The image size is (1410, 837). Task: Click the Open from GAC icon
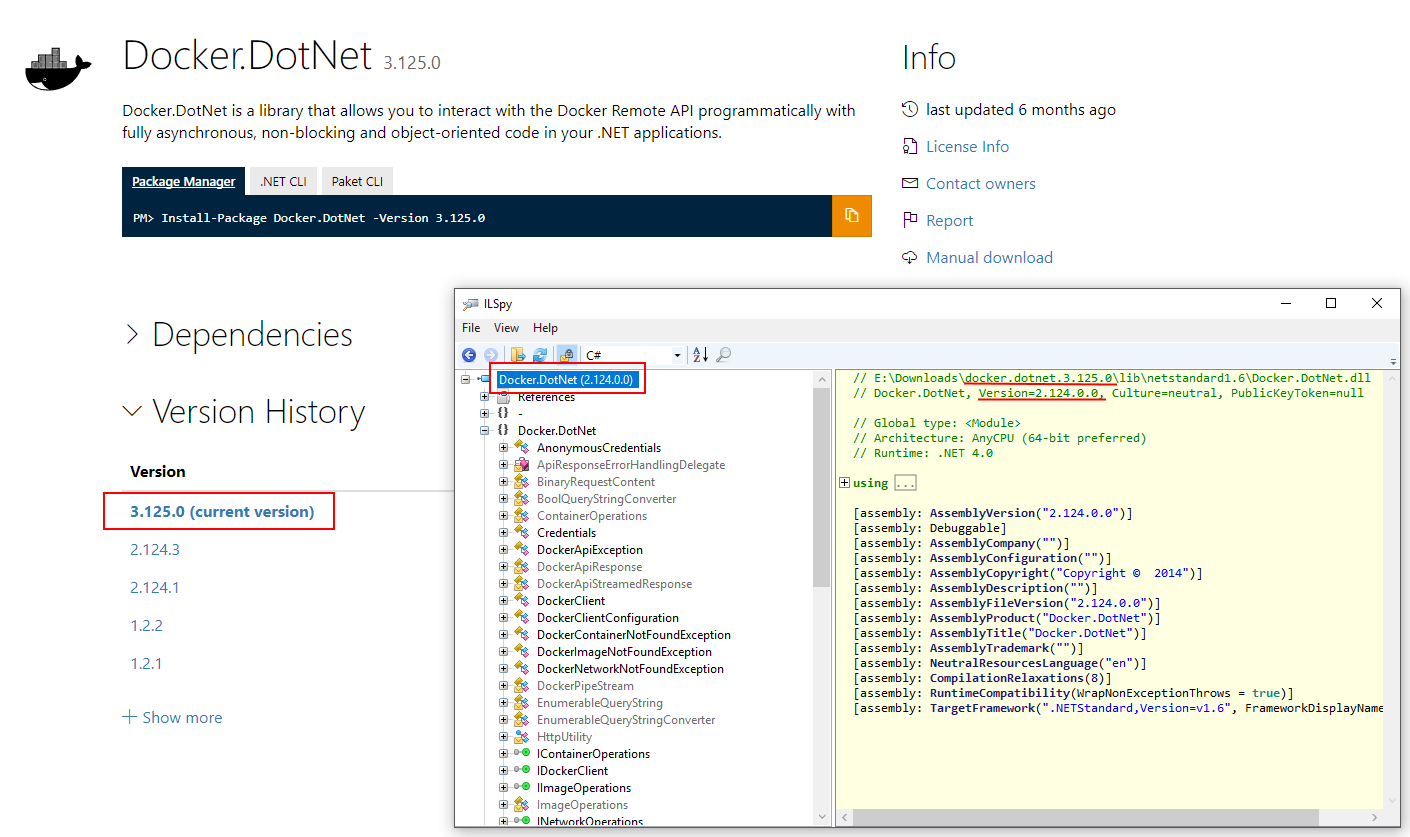pyautogui.click(x=566, y=354)
